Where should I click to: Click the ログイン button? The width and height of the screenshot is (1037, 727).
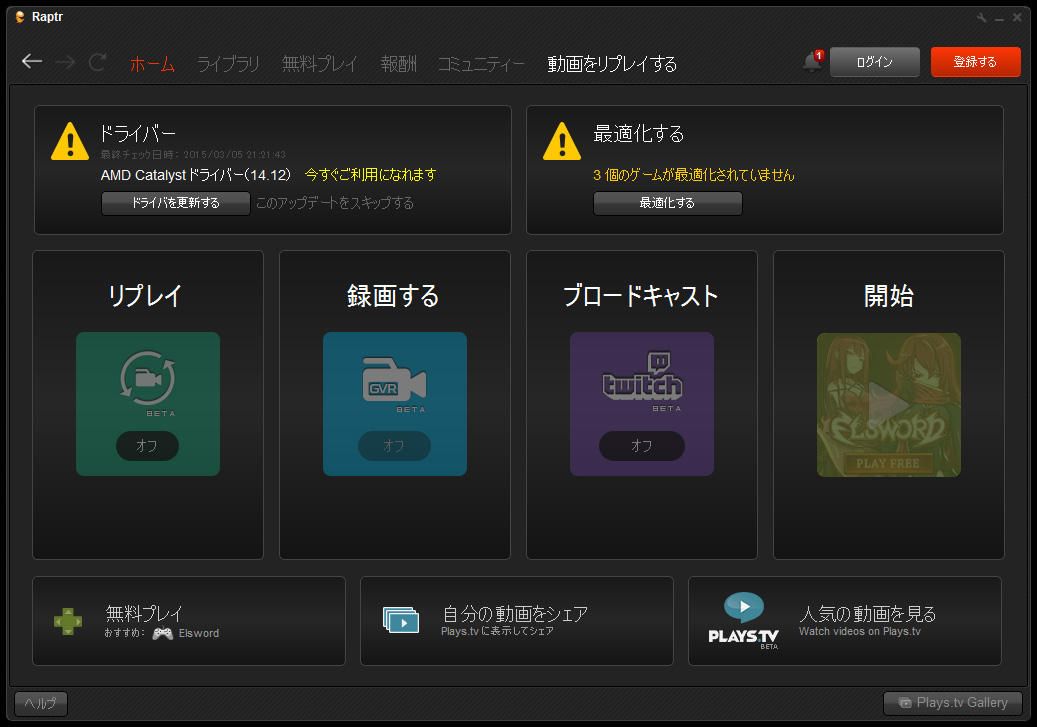(x=875, y=62)
